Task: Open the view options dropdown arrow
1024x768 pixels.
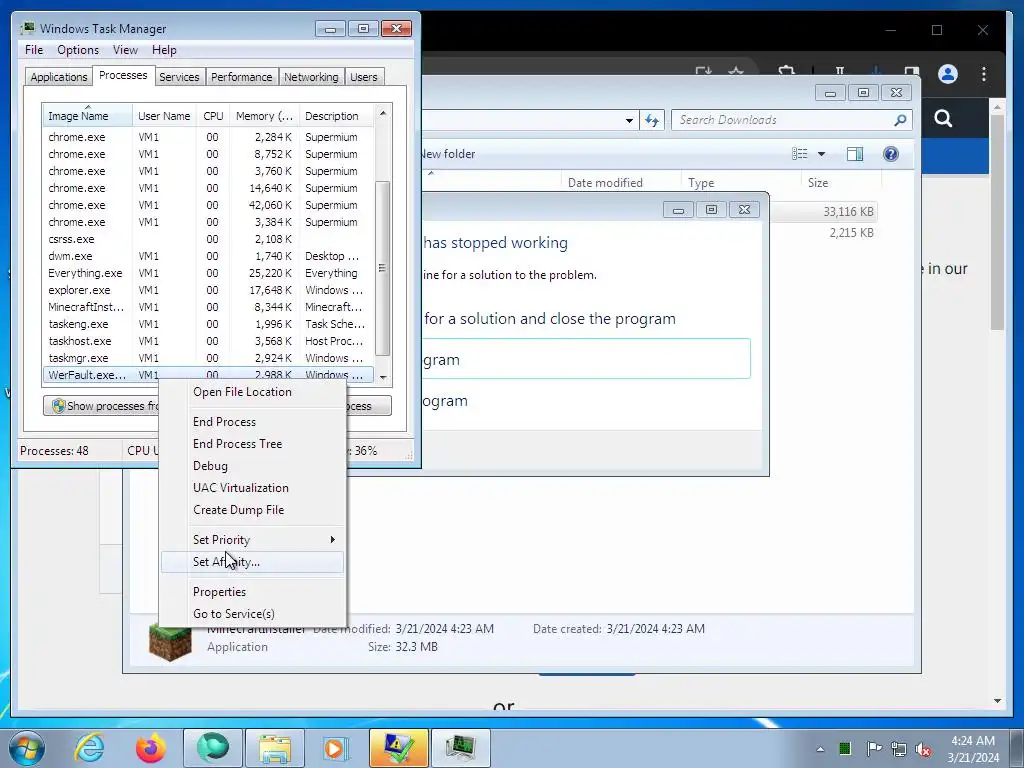Action: point(822,153)
